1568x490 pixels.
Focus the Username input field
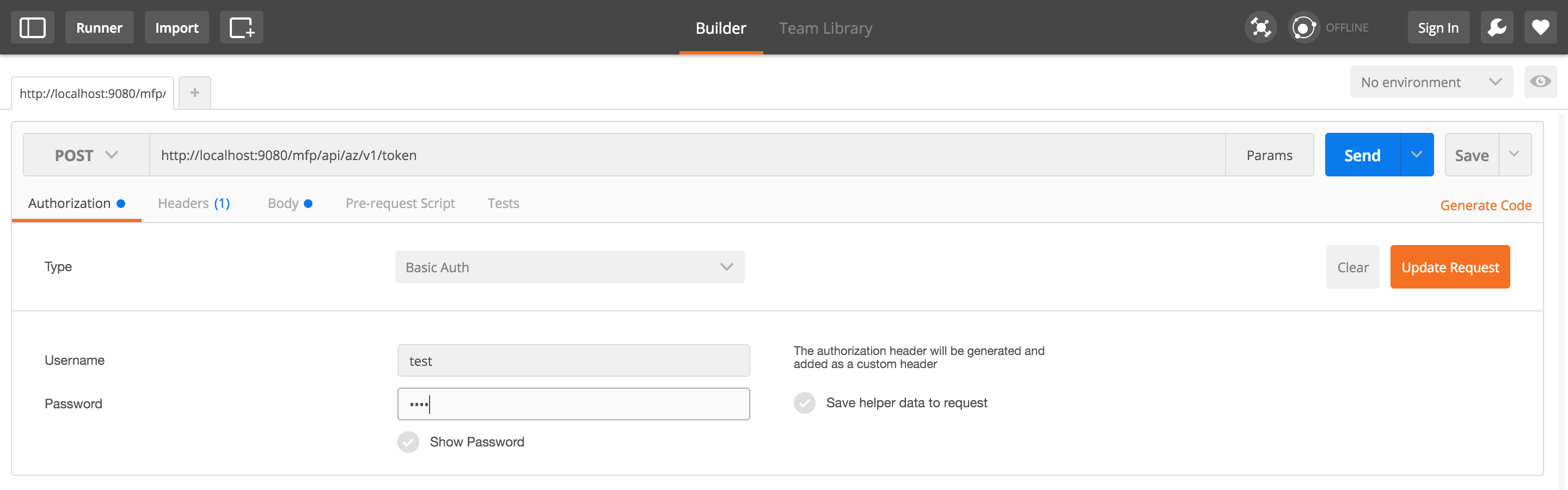tap(573, 361)
